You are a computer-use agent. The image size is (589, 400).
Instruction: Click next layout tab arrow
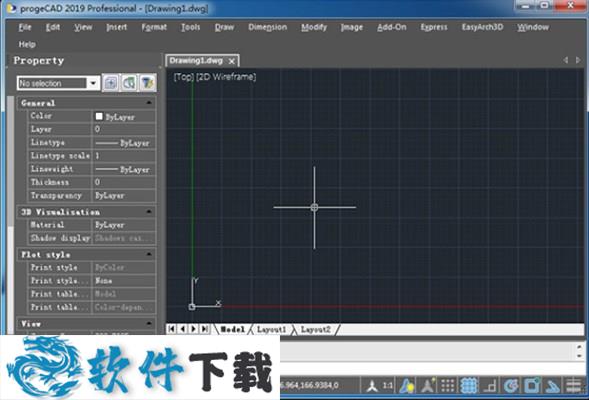click(193, 329)
